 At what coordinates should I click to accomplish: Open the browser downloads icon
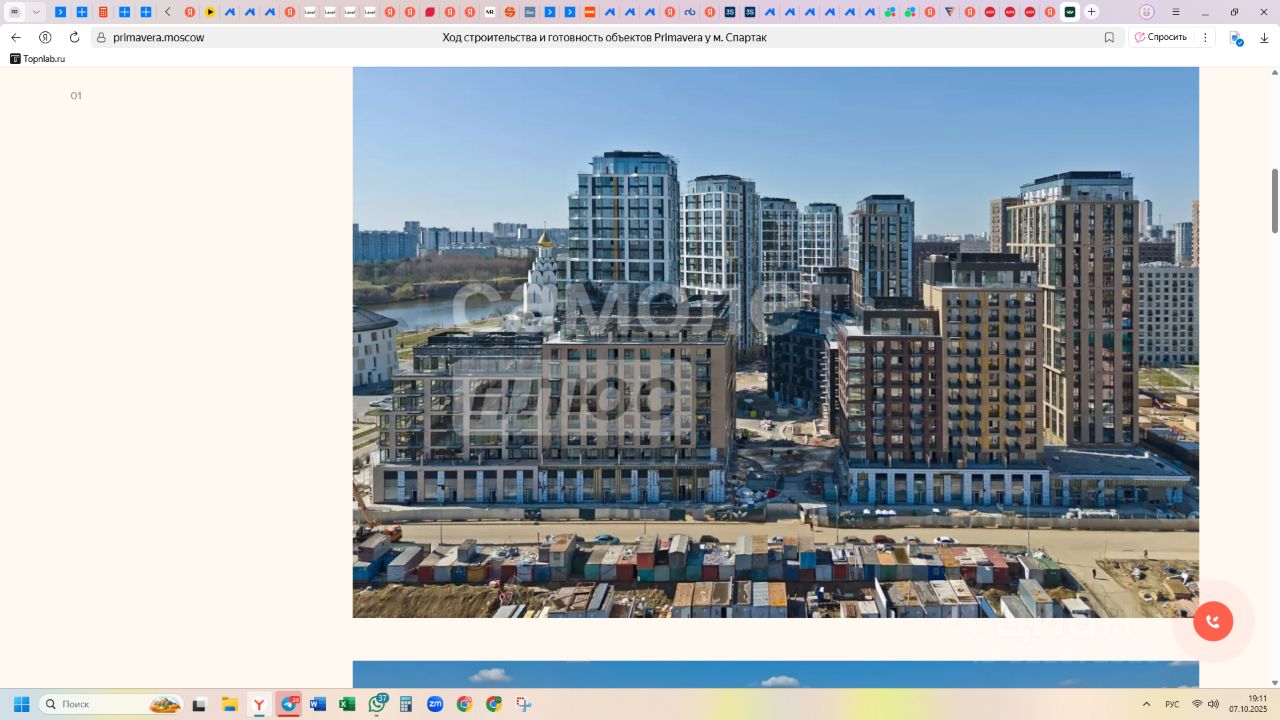(x=1264, y=38)
